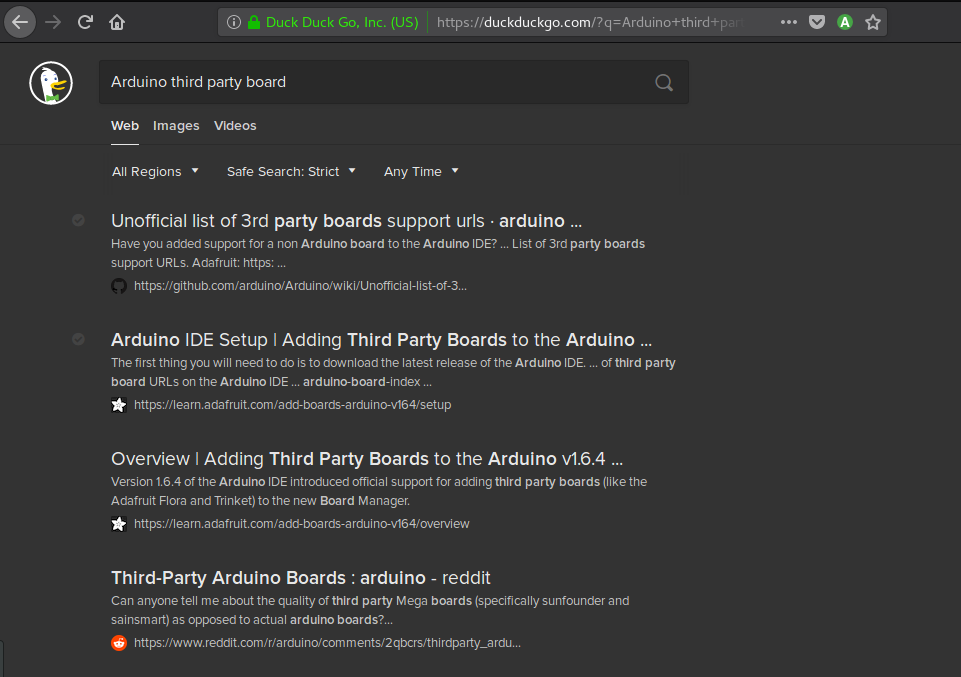The width and height of the screenshot is (961, 677).
Task: Switch to the Videos tab
Action: pyautogui.click(x=235, y=125)
